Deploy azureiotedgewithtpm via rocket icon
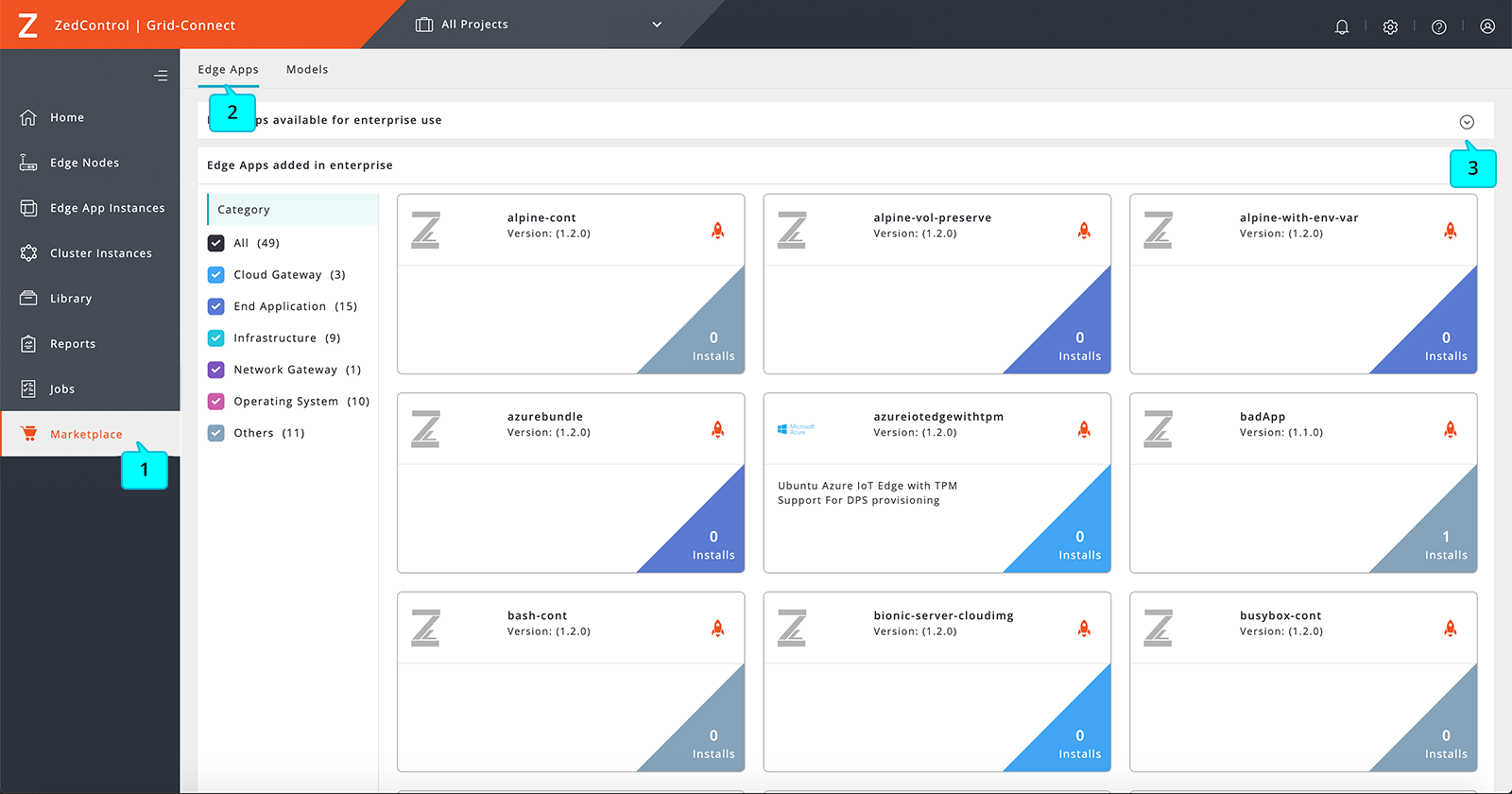This screenshot has width=1512, height=794. point(1084,429)
